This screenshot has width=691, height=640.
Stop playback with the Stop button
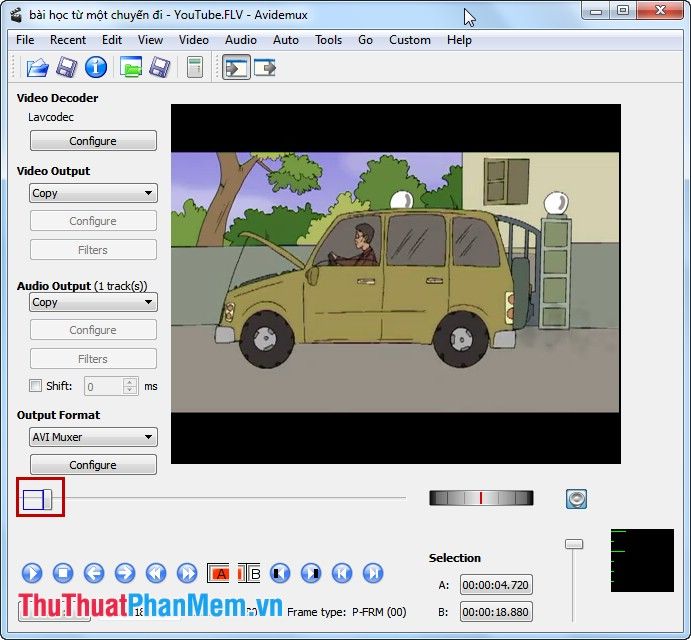[63, 573]
